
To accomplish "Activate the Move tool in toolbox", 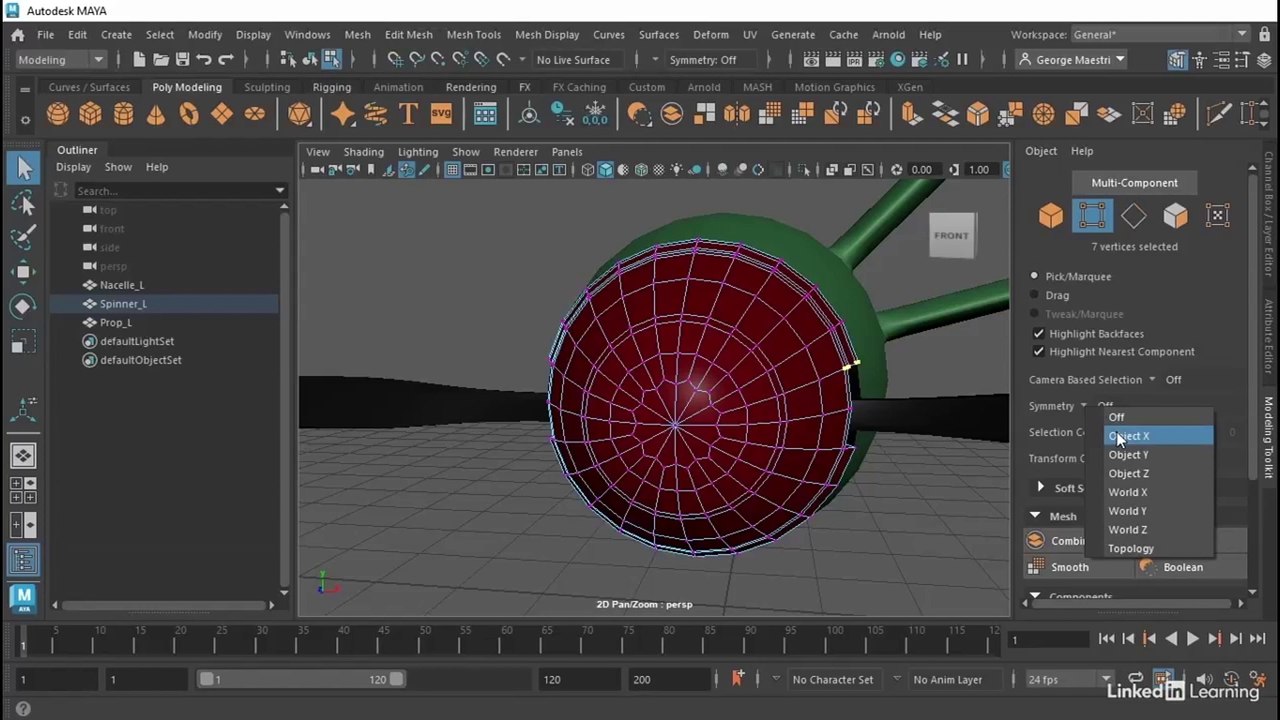I will click(x=24, y=271).
